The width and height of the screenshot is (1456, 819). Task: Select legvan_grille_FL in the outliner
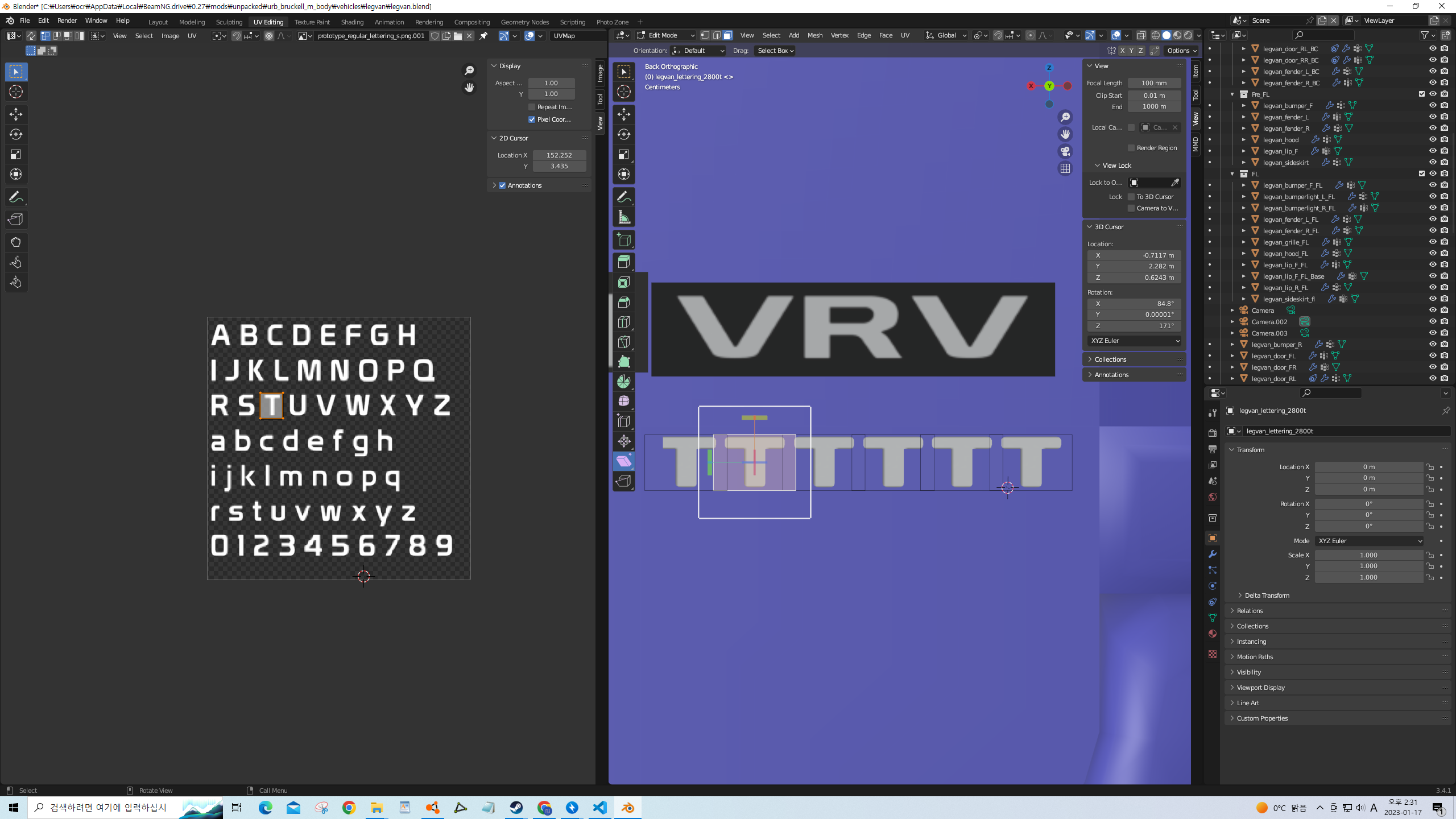(x=1285, y=242)
